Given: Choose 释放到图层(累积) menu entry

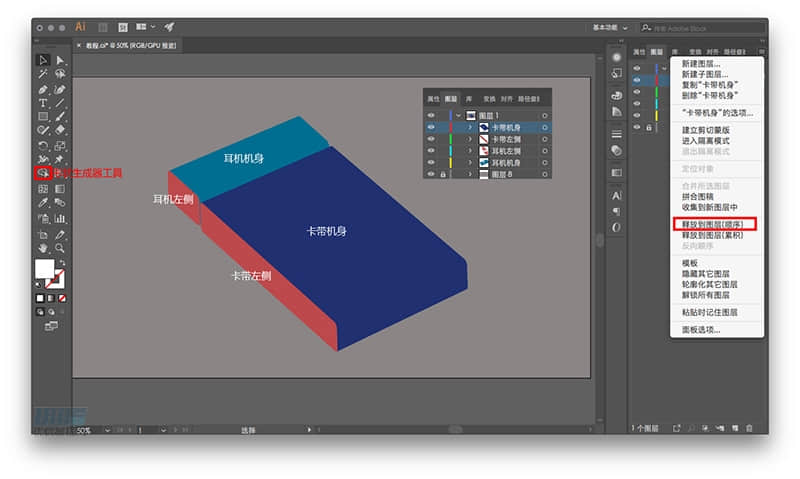Looking at the screenshot, I should (712, 235).
